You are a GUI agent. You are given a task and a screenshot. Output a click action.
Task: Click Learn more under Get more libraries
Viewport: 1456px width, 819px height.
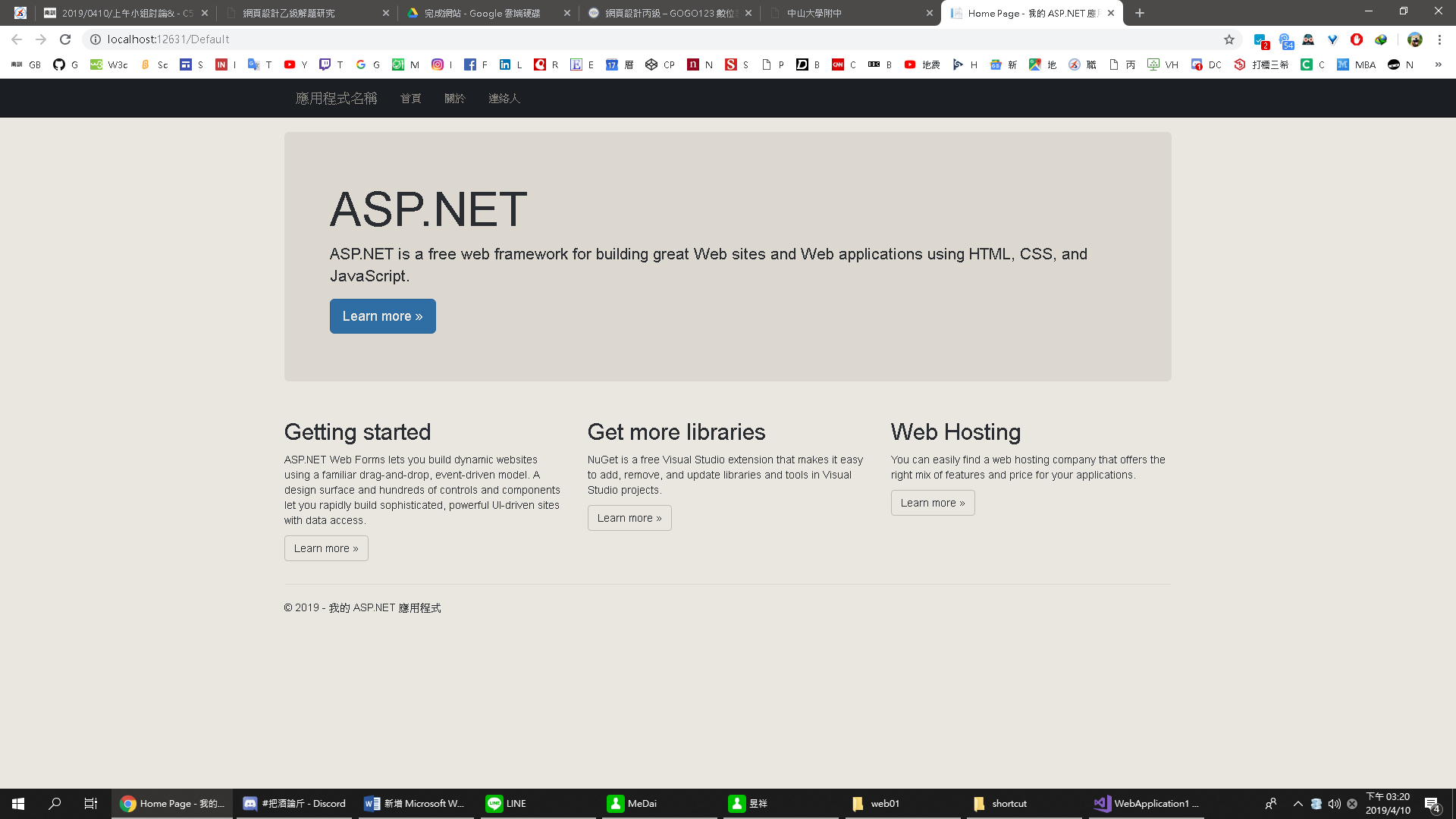tap(629, 518)
